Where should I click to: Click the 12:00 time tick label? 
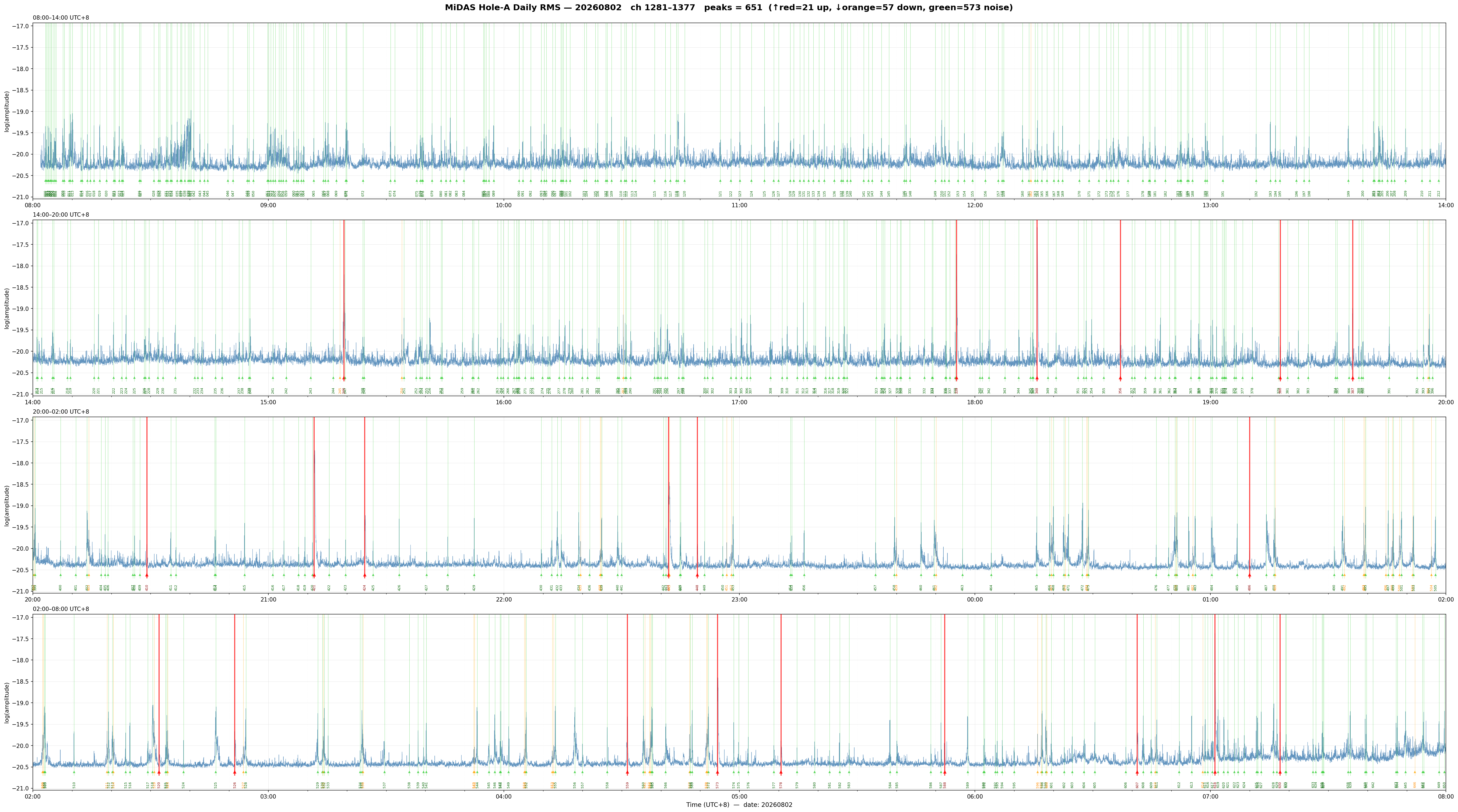(975, 205)
